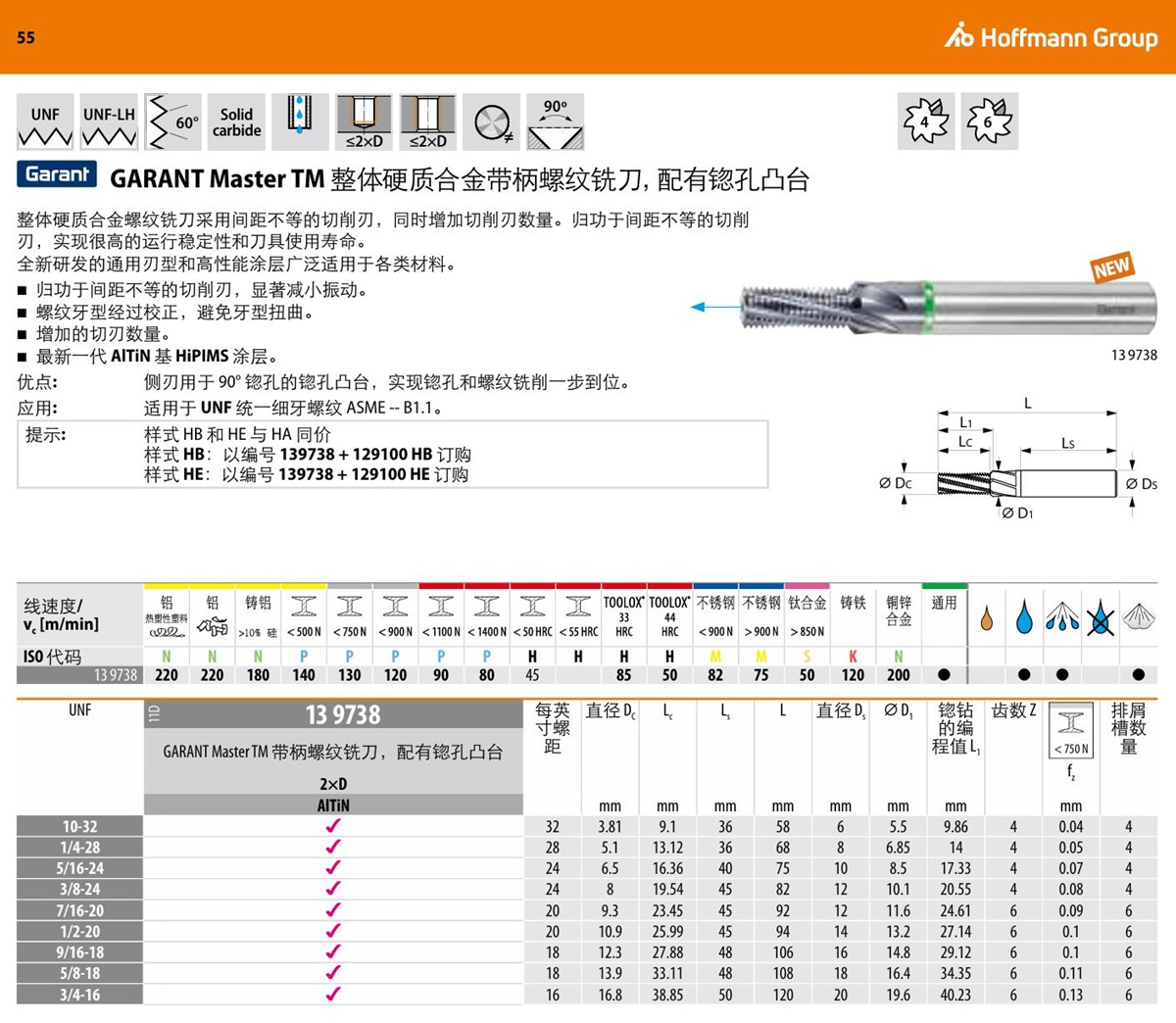Screen dimensions: 1176x1023
Task: Click the I-beam icon in the fz column header
Action: tap(1071, 723)
